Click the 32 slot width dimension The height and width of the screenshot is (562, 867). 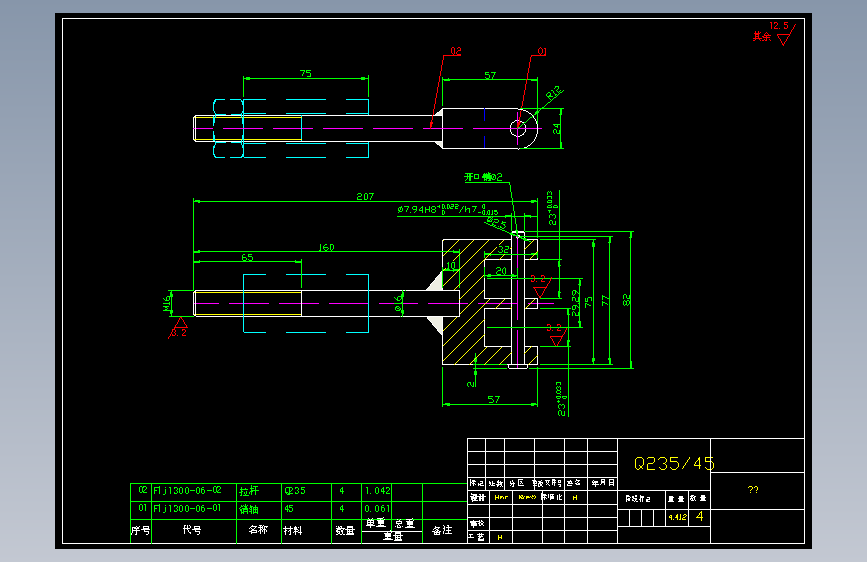point(503,249)
